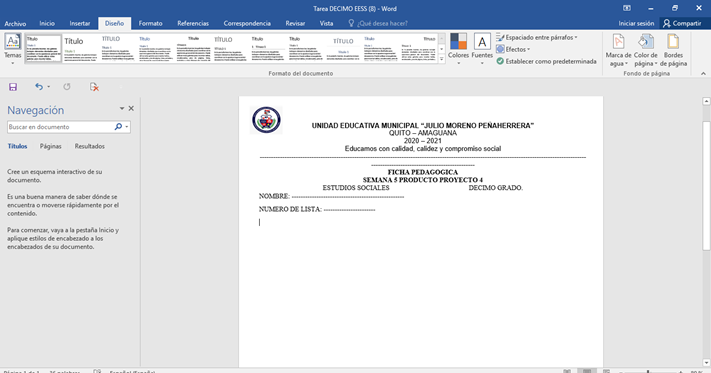This screenshot has width=711, height=373.
Task: Expand the undo history dropdown
Action: point(49,87)
